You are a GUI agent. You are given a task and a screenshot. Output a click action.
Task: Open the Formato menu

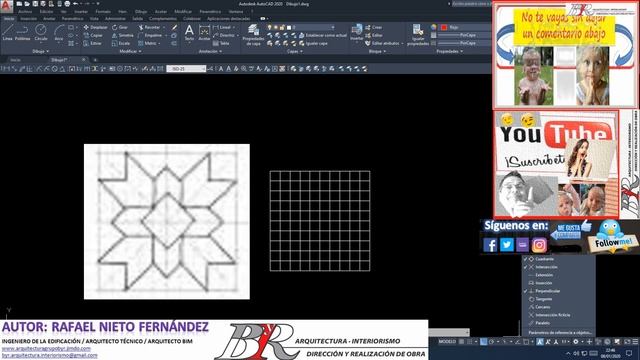pos(103,12)
